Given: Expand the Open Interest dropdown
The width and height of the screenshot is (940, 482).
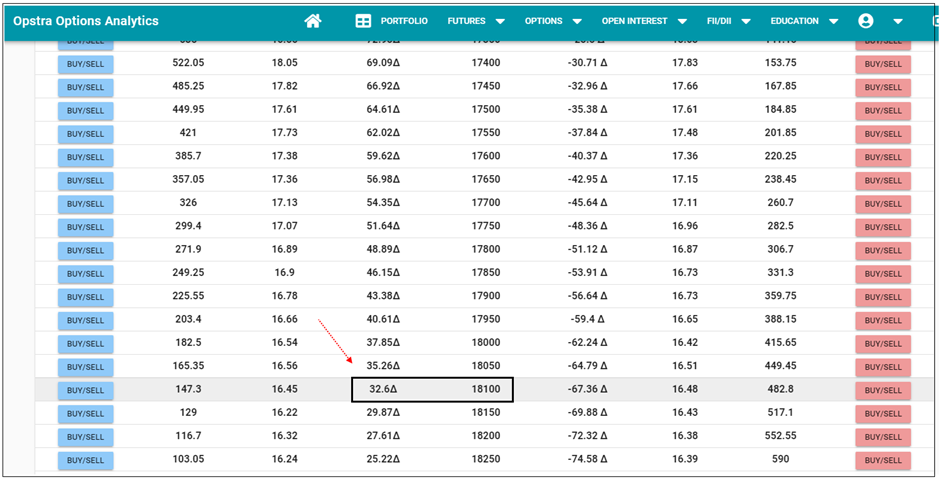Looking at the screenshot, I should tap(644, 21).
